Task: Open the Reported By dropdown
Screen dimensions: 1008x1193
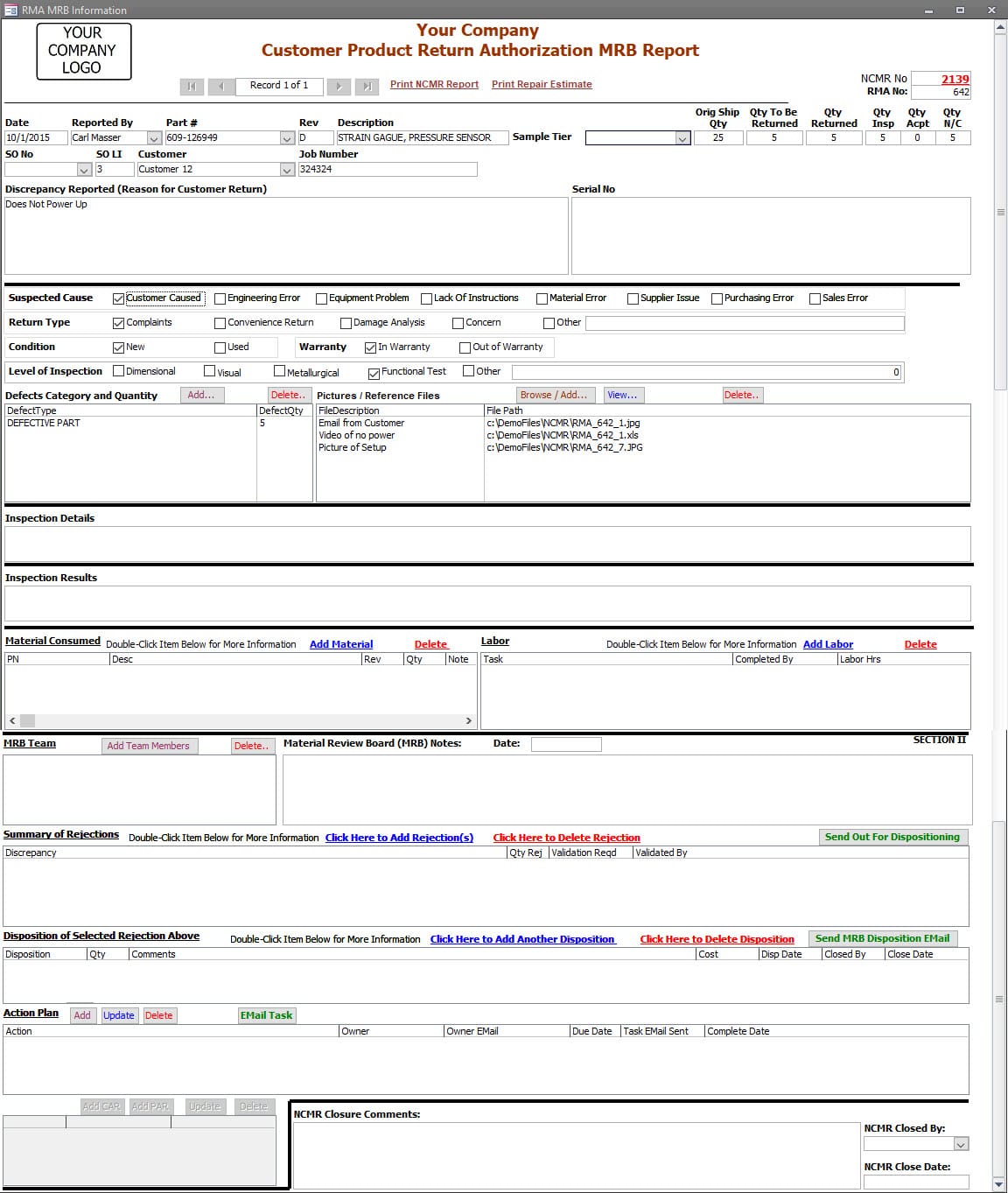Action: [x=154, y=138]
